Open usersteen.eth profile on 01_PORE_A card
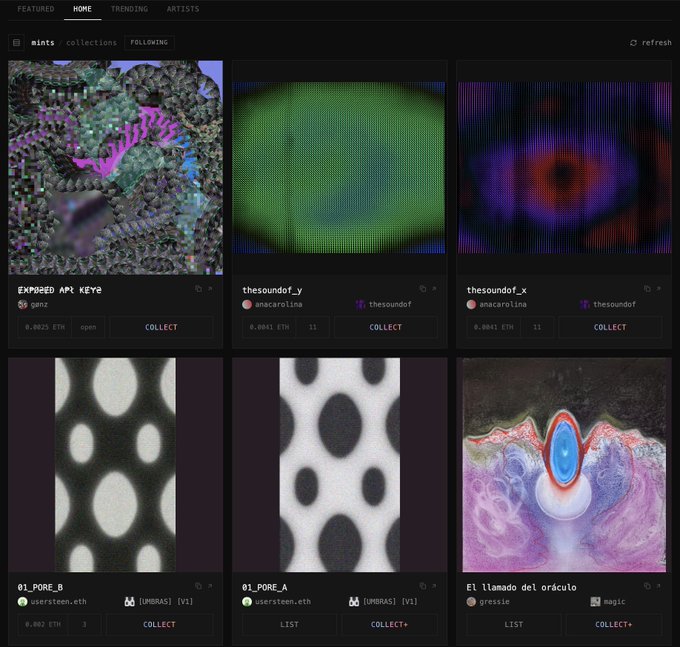The width and height of the screenshot is (680, 647). (283, 602)
